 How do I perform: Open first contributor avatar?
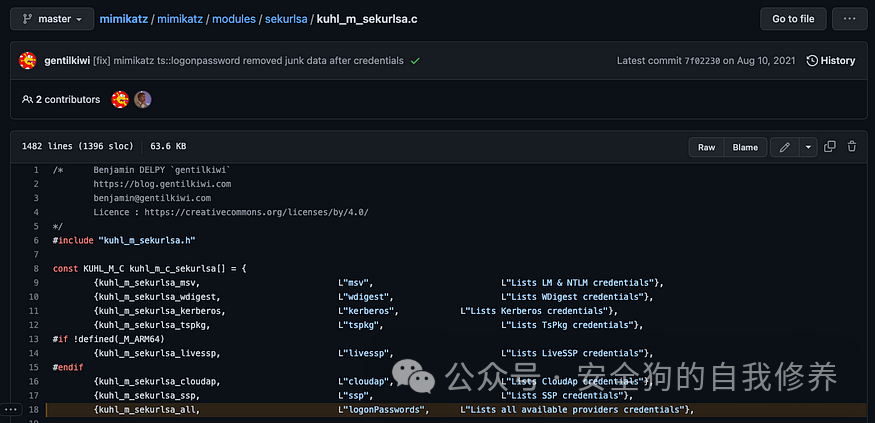[120, 99]
